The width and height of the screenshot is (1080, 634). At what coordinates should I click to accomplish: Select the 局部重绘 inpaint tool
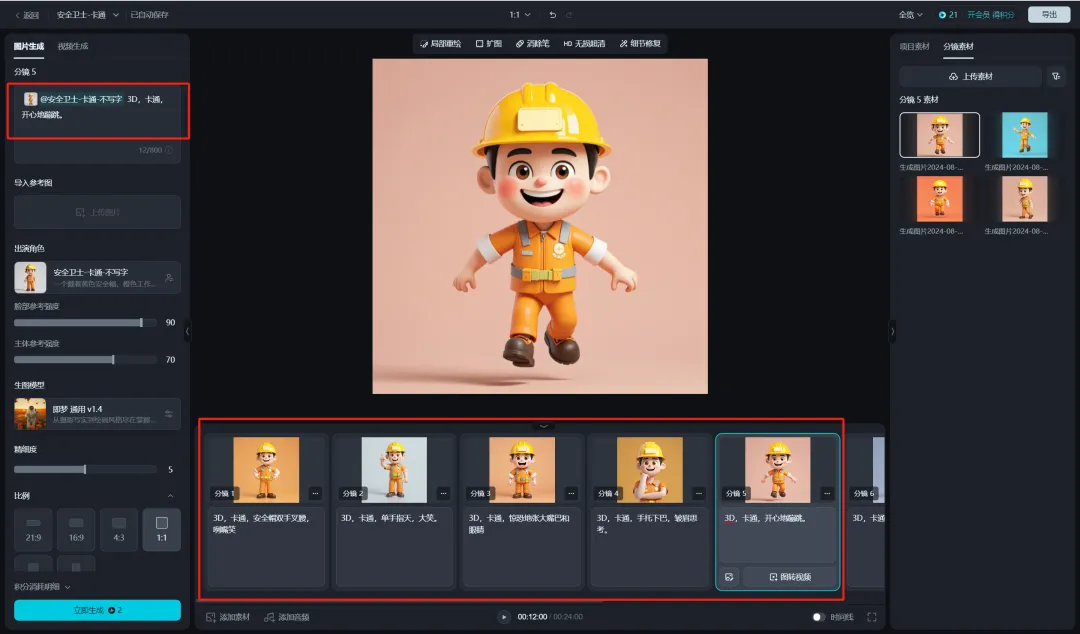coord(440,44)
